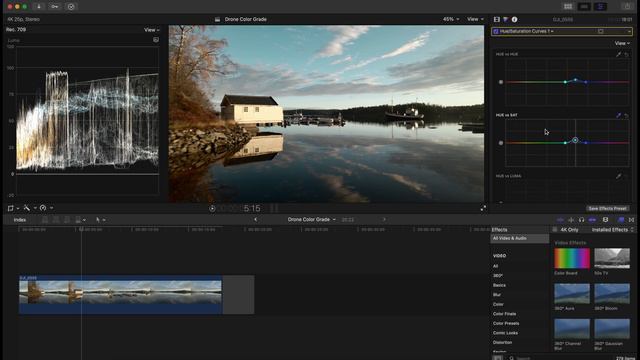
Task: Open the retime speed dropdown
Action: (46, 208)
